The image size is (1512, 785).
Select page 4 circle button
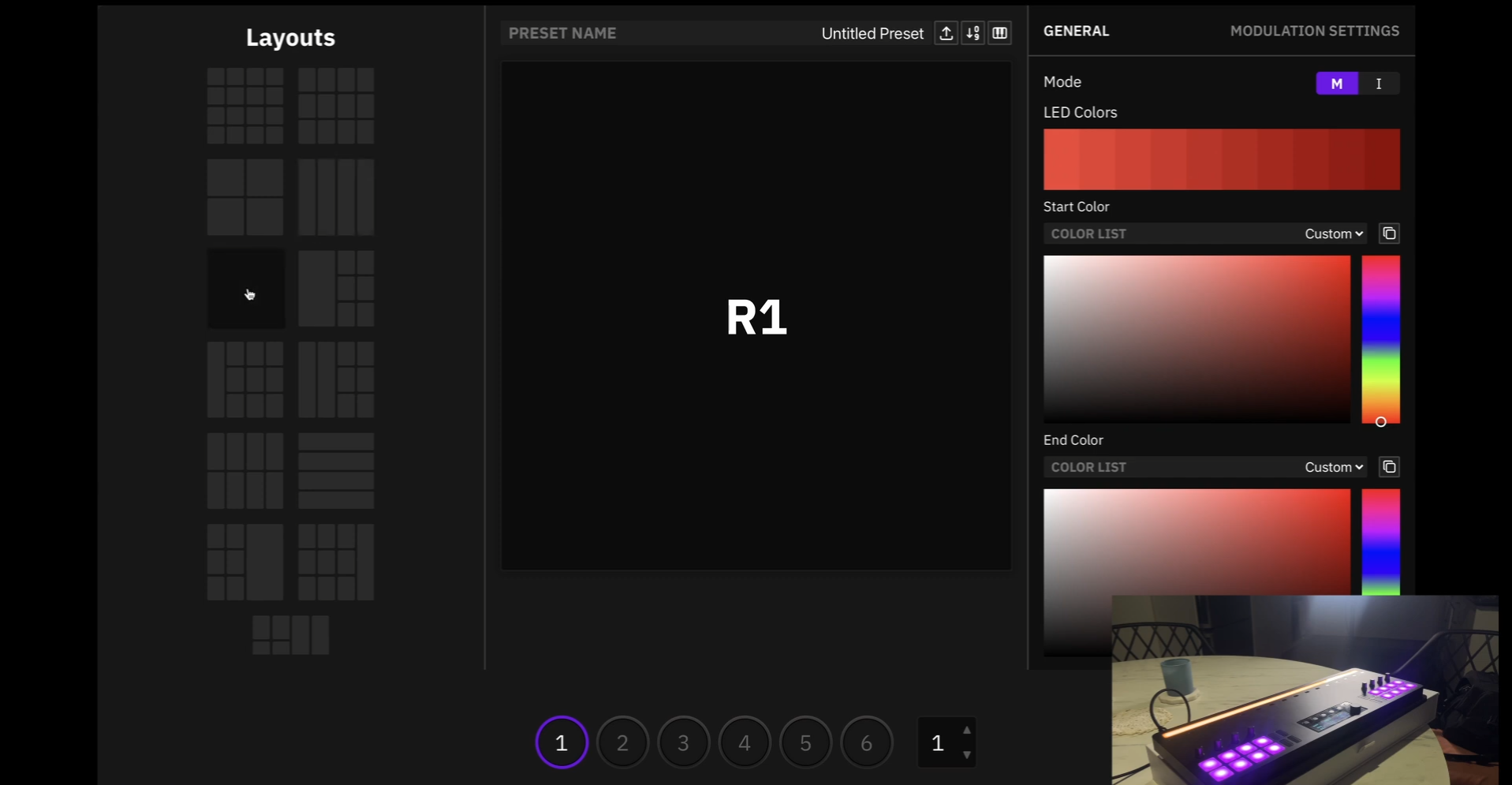click(745, 742)
